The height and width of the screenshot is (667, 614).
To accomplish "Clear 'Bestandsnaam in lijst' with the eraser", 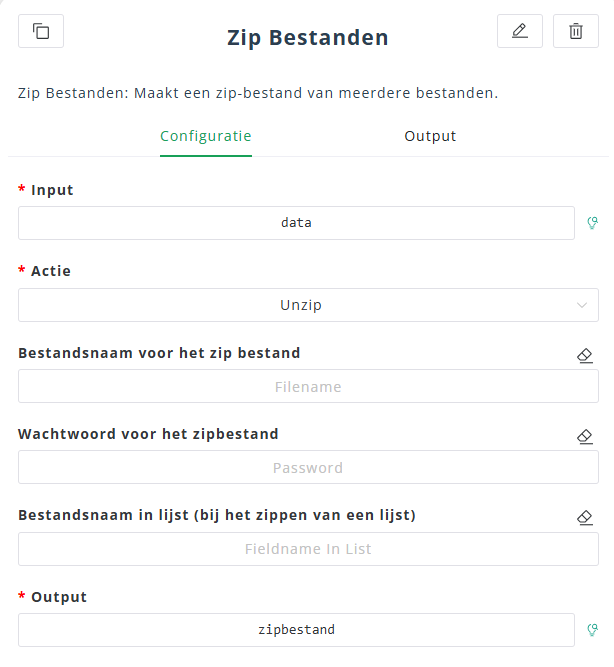I will click(586, 517).
